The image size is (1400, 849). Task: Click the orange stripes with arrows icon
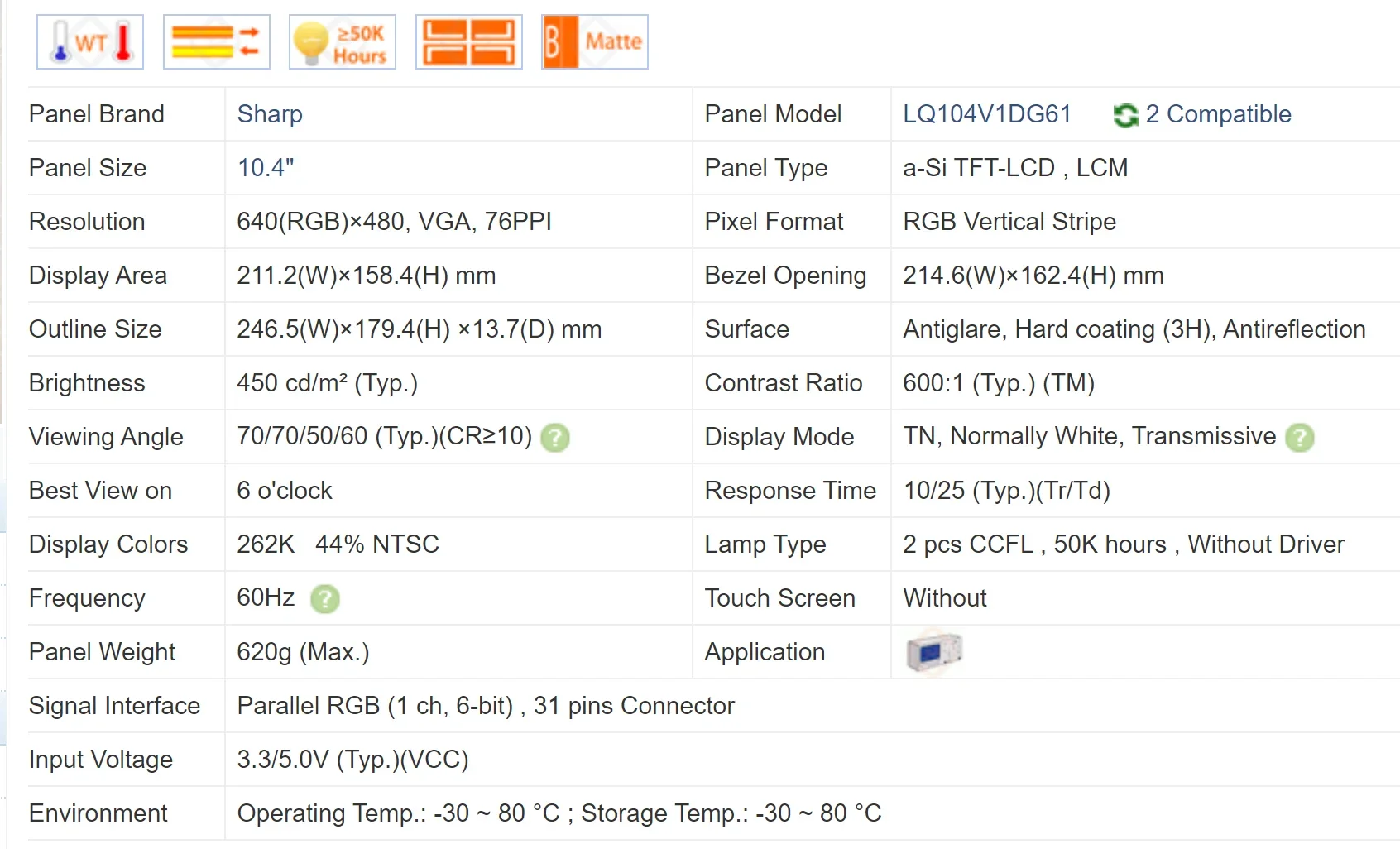coord(216,41)
